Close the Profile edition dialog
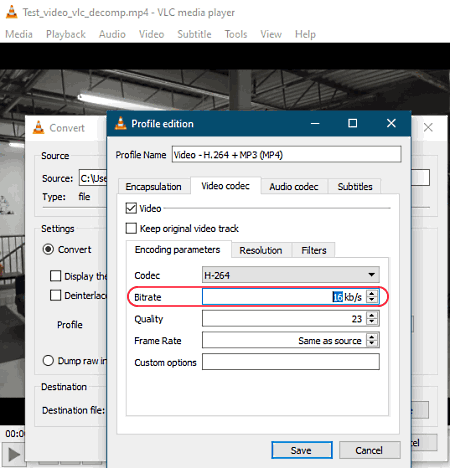The width and height of the screenshot is (450, 468). click(x=391, y=123)
